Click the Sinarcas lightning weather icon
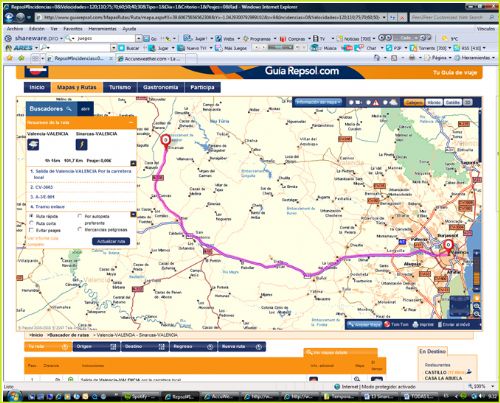The image size is (500, 403). [x=82, y=145]
